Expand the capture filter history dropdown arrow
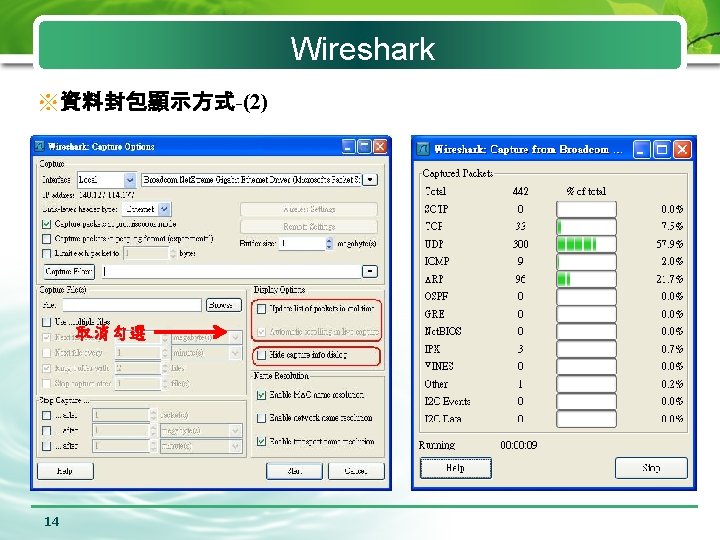 point(370,271)
